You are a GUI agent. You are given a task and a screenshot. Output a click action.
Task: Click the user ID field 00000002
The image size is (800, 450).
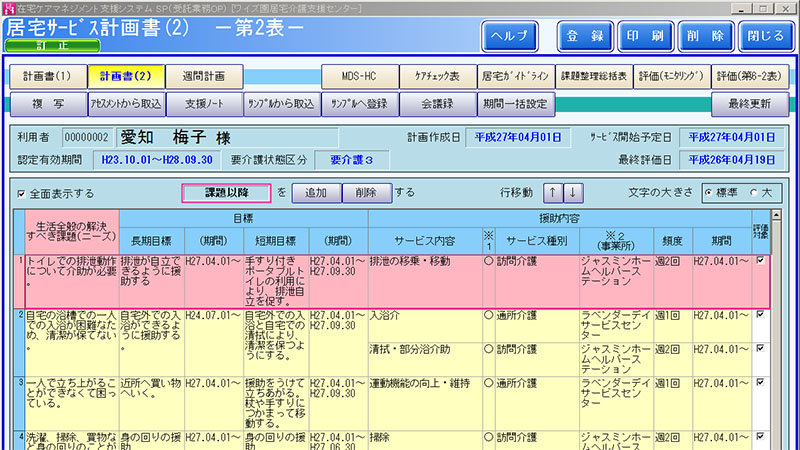point(87,137)
